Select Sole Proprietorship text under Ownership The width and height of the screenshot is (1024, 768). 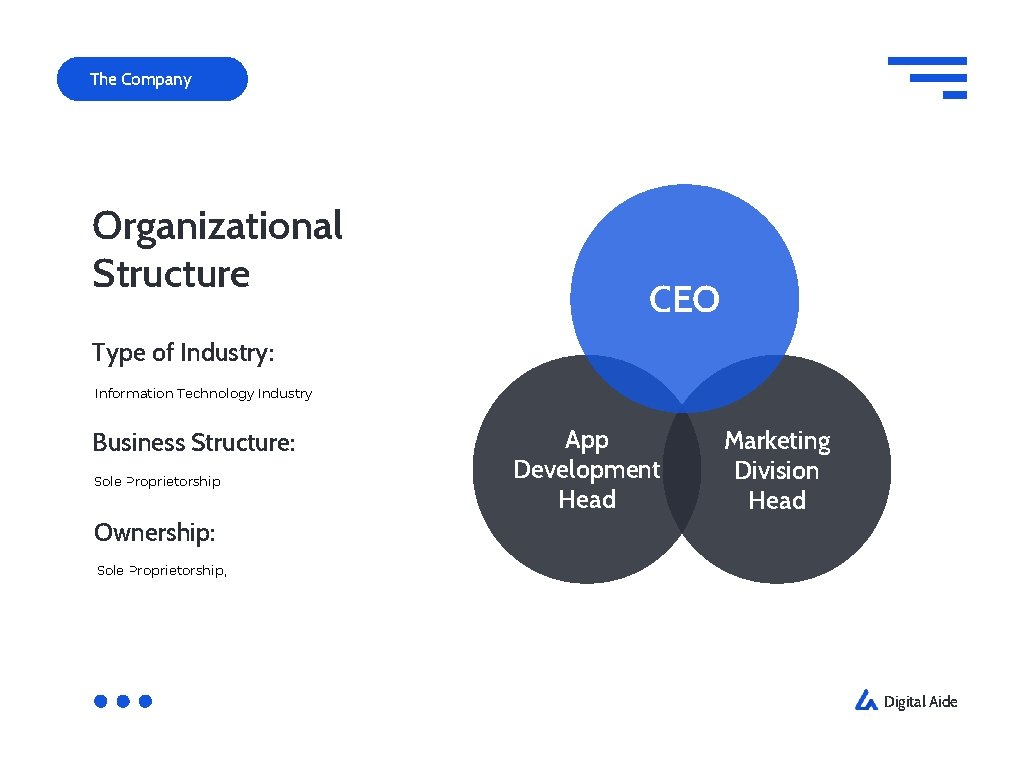[162, 570]
